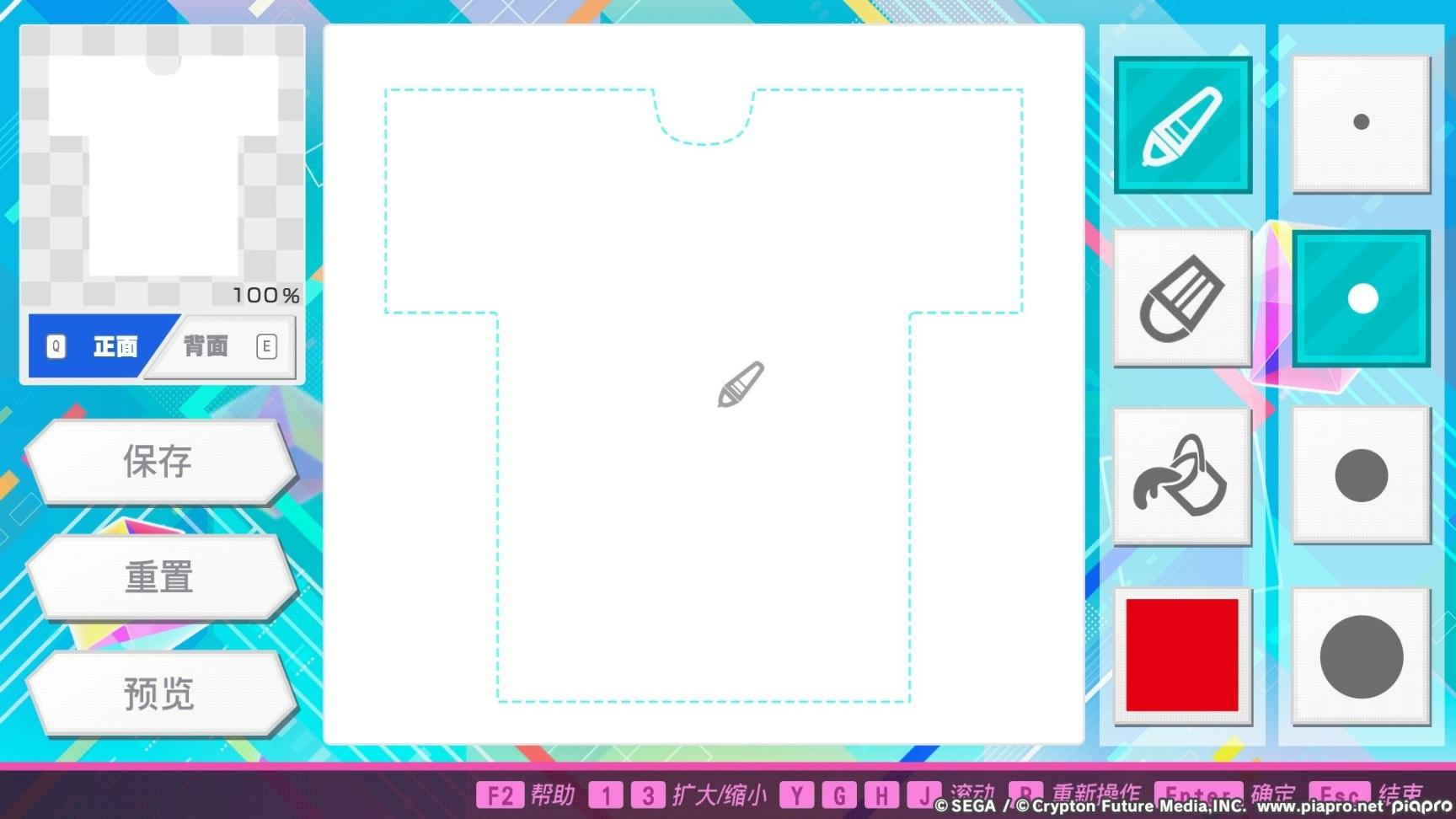Screen dimensions: 1456x819
Task: Choose the largest brush size dot
Action: pos(1362,656)
